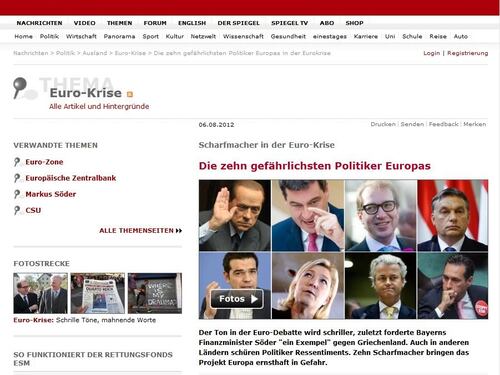Go to Home in the sub navigation
Viewport: 500px width, 375px height.
[x=23, y=36]
